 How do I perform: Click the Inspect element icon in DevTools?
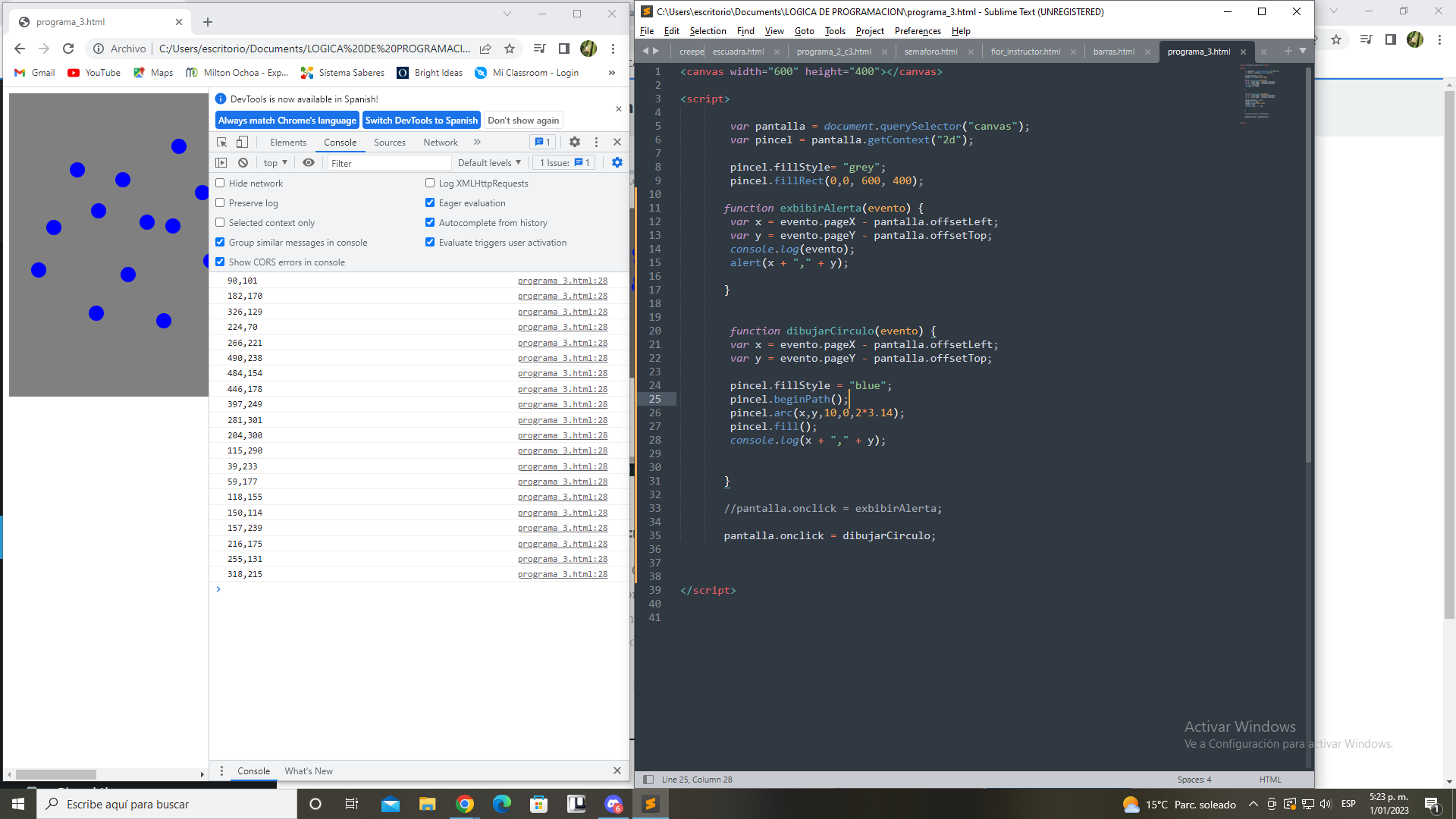221,142
